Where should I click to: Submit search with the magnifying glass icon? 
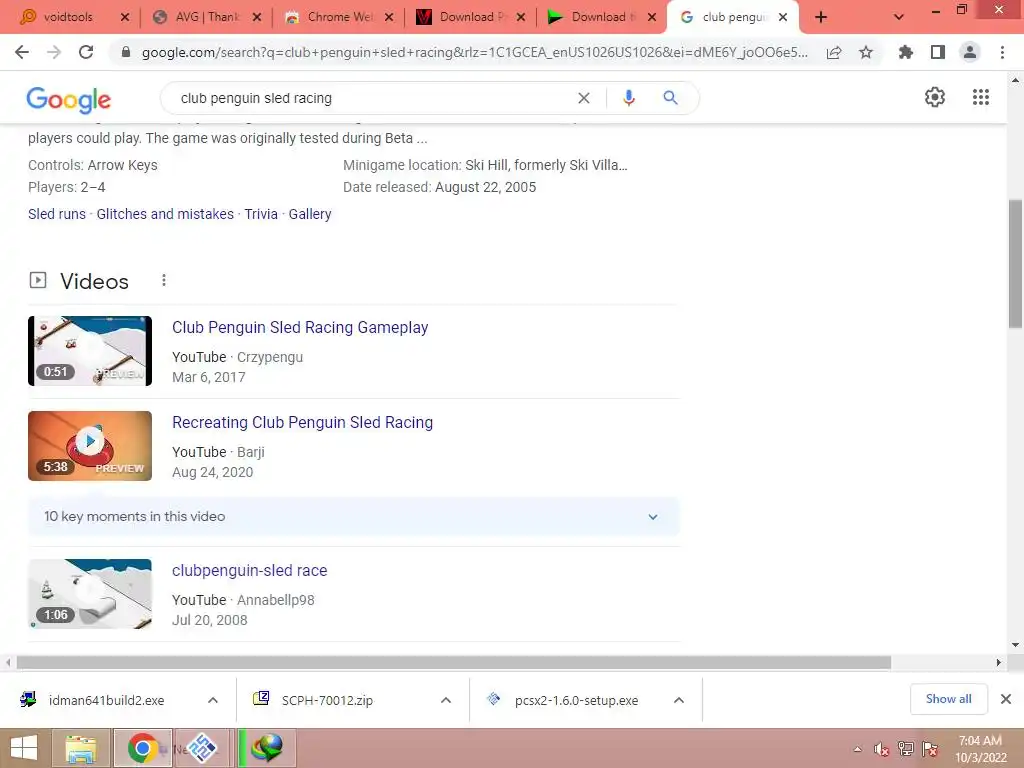[x=670, y=98]
